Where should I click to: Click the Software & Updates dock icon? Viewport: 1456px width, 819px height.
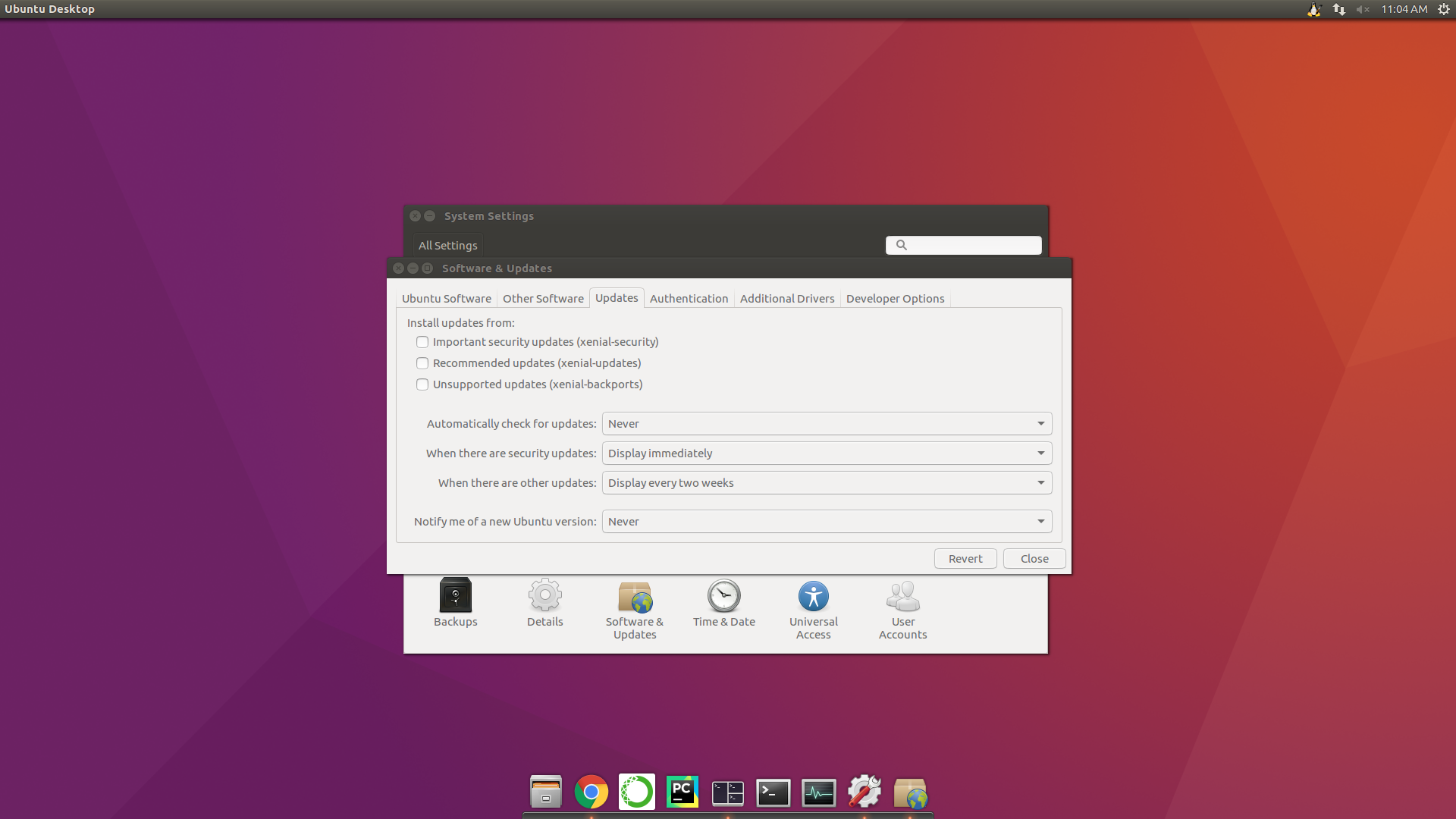pyautogui.click(x=910, y=792)
